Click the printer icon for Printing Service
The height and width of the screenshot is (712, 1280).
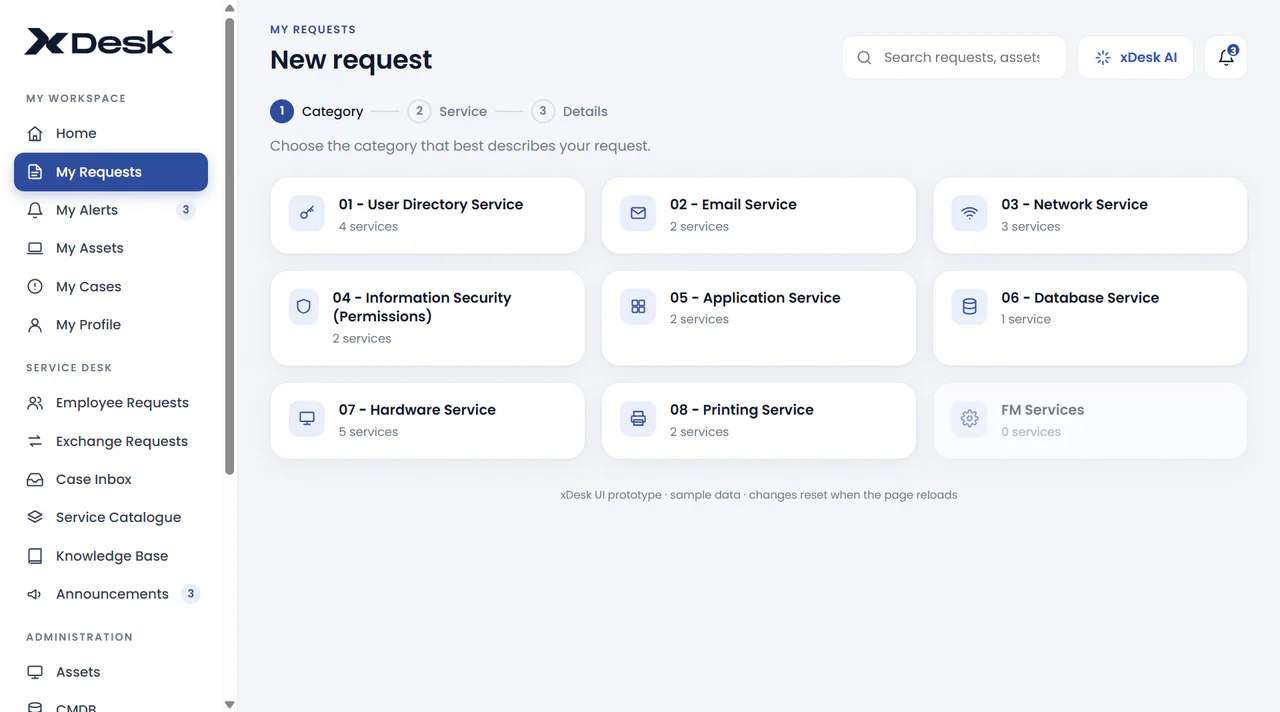638,419
